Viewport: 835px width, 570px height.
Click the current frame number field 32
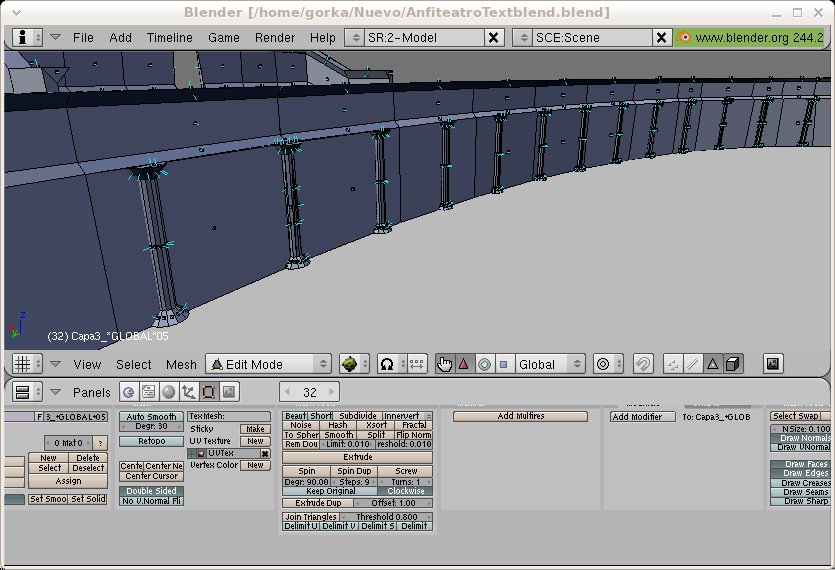point(309,392)
